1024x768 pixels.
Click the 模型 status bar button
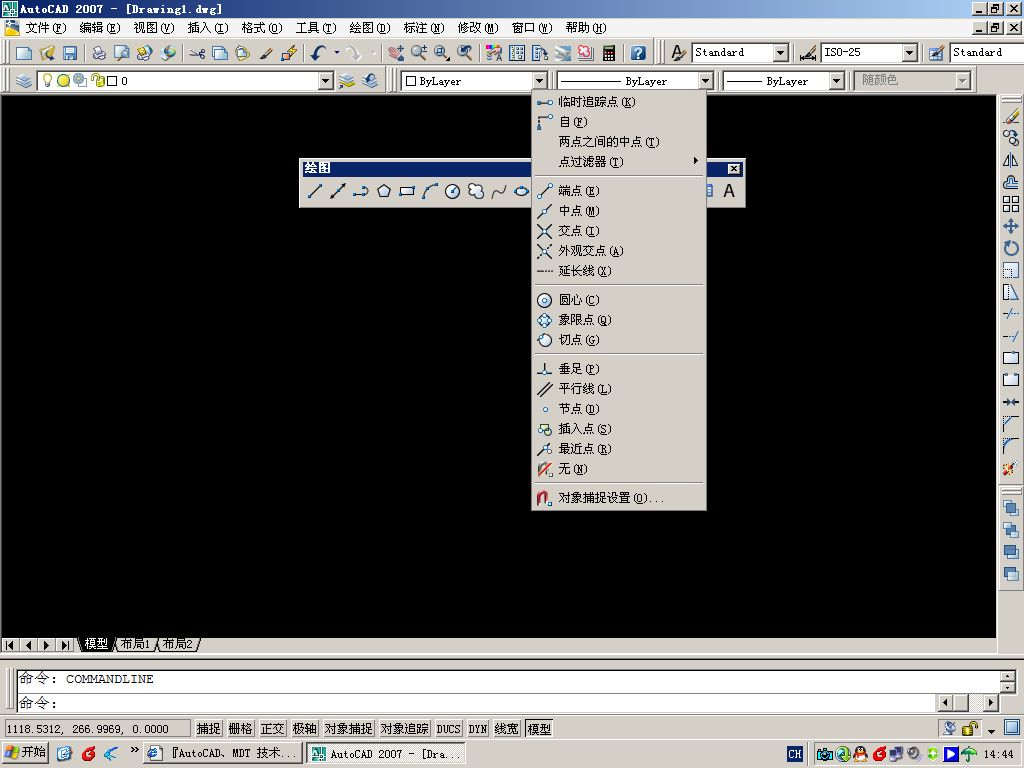tap(539, 728)
